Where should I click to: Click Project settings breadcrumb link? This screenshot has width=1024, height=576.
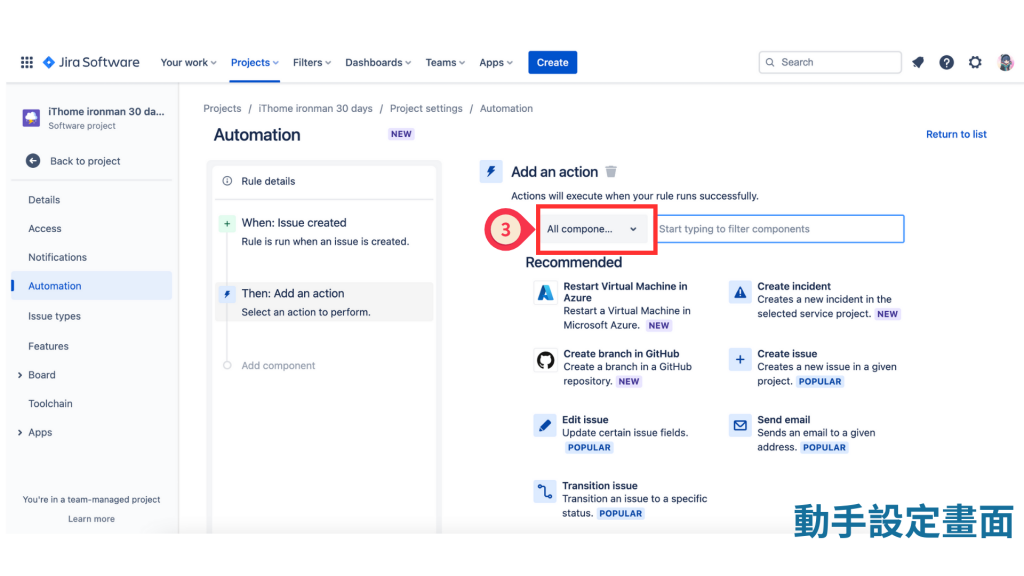click(x=426, y=108)
